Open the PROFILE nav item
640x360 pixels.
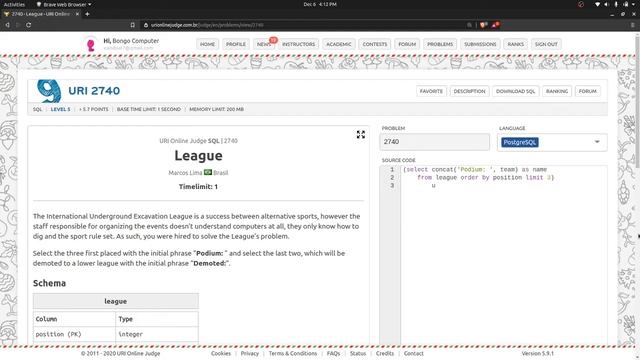(236, 44)
